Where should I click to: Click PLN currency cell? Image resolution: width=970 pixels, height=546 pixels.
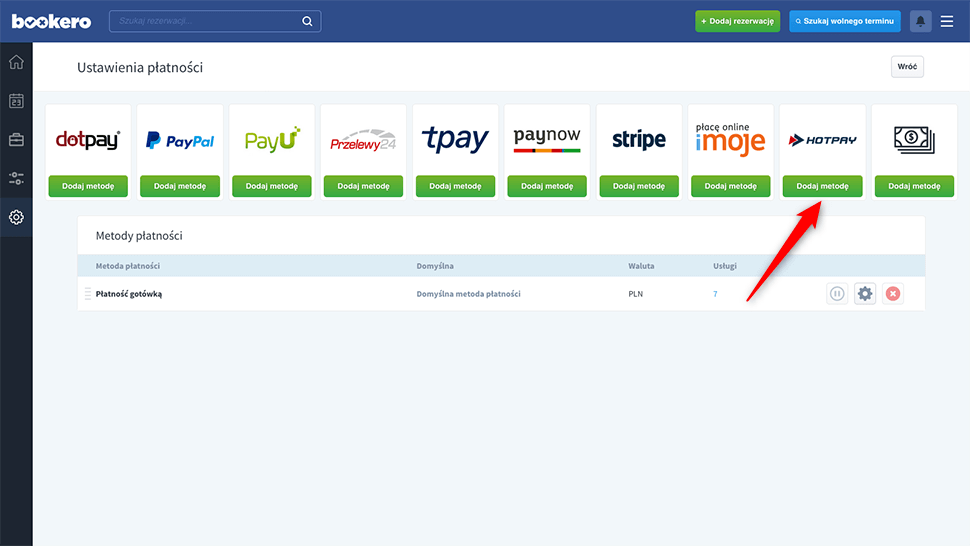tap(635, 294)
